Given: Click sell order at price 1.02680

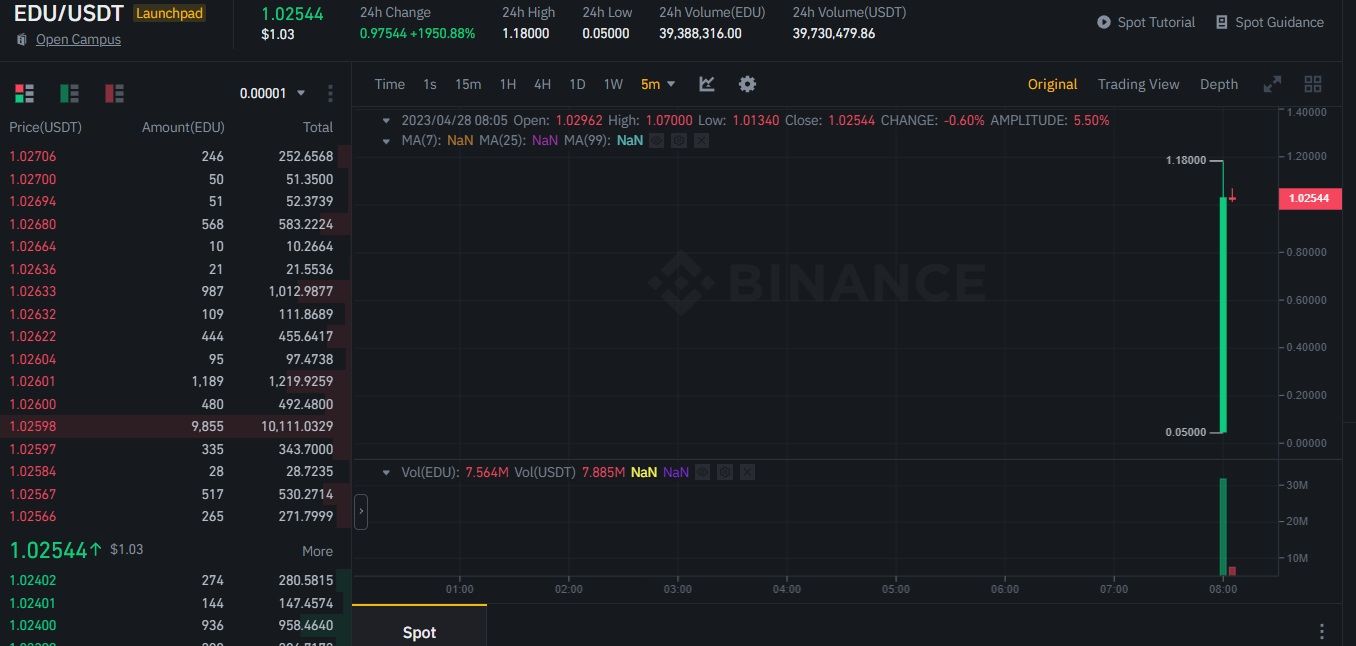Looking at the screenshot, I should tap(175, 224).
